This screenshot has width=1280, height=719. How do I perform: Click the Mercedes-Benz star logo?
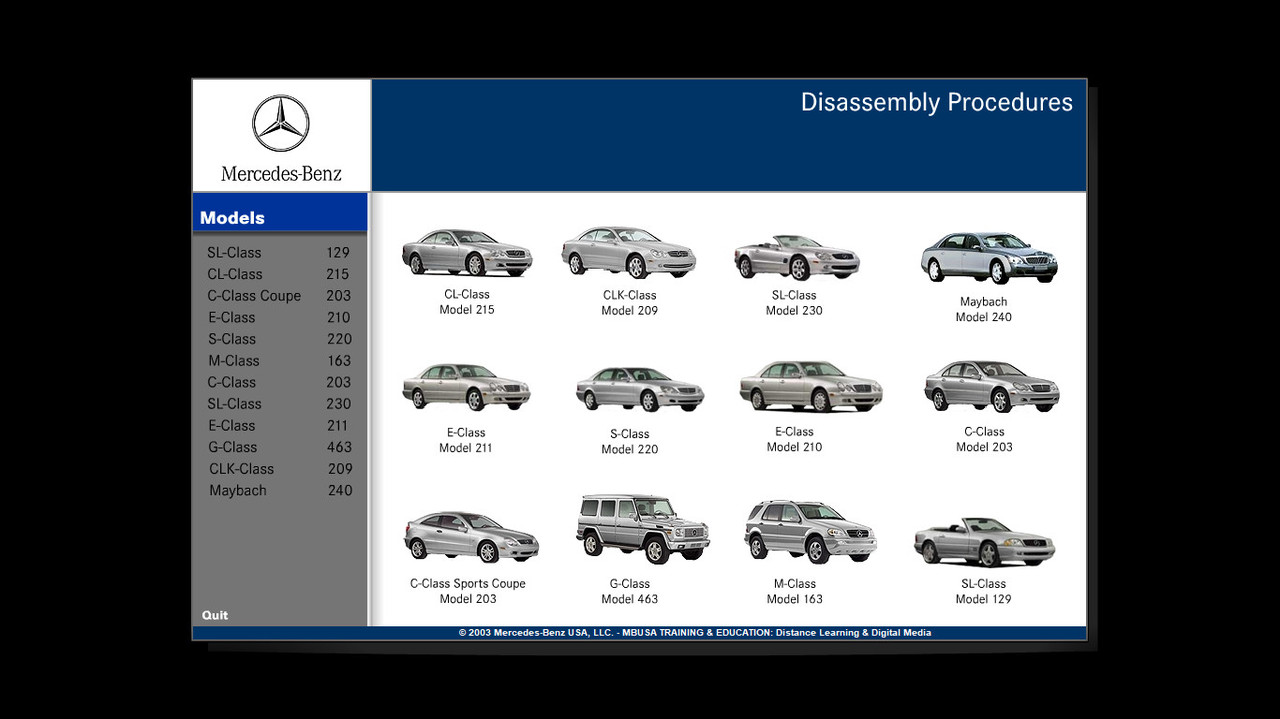click(x=281, y=124)
